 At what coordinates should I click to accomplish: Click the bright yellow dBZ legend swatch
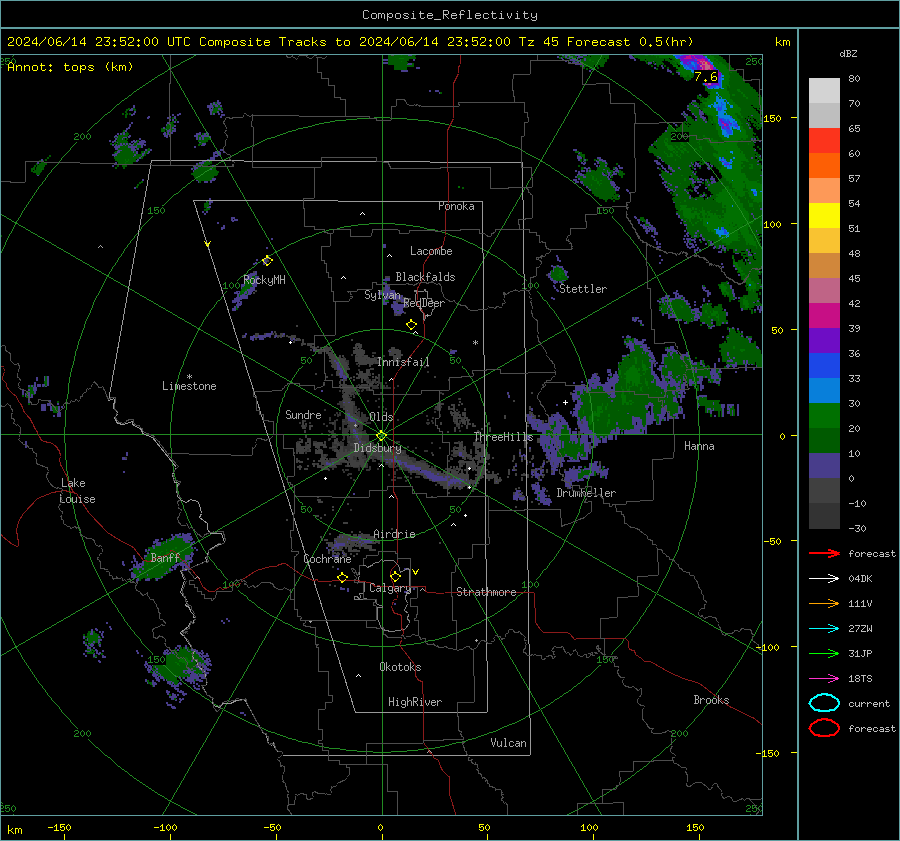pos(824,215)
